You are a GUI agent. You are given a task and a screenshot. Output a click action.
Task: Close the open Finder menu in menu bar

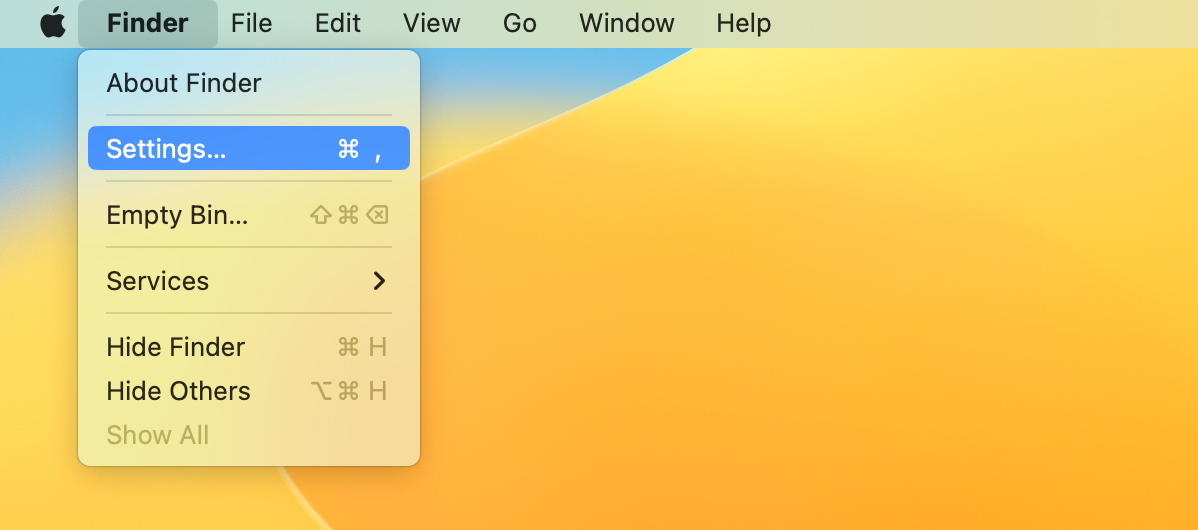[147, 23]
